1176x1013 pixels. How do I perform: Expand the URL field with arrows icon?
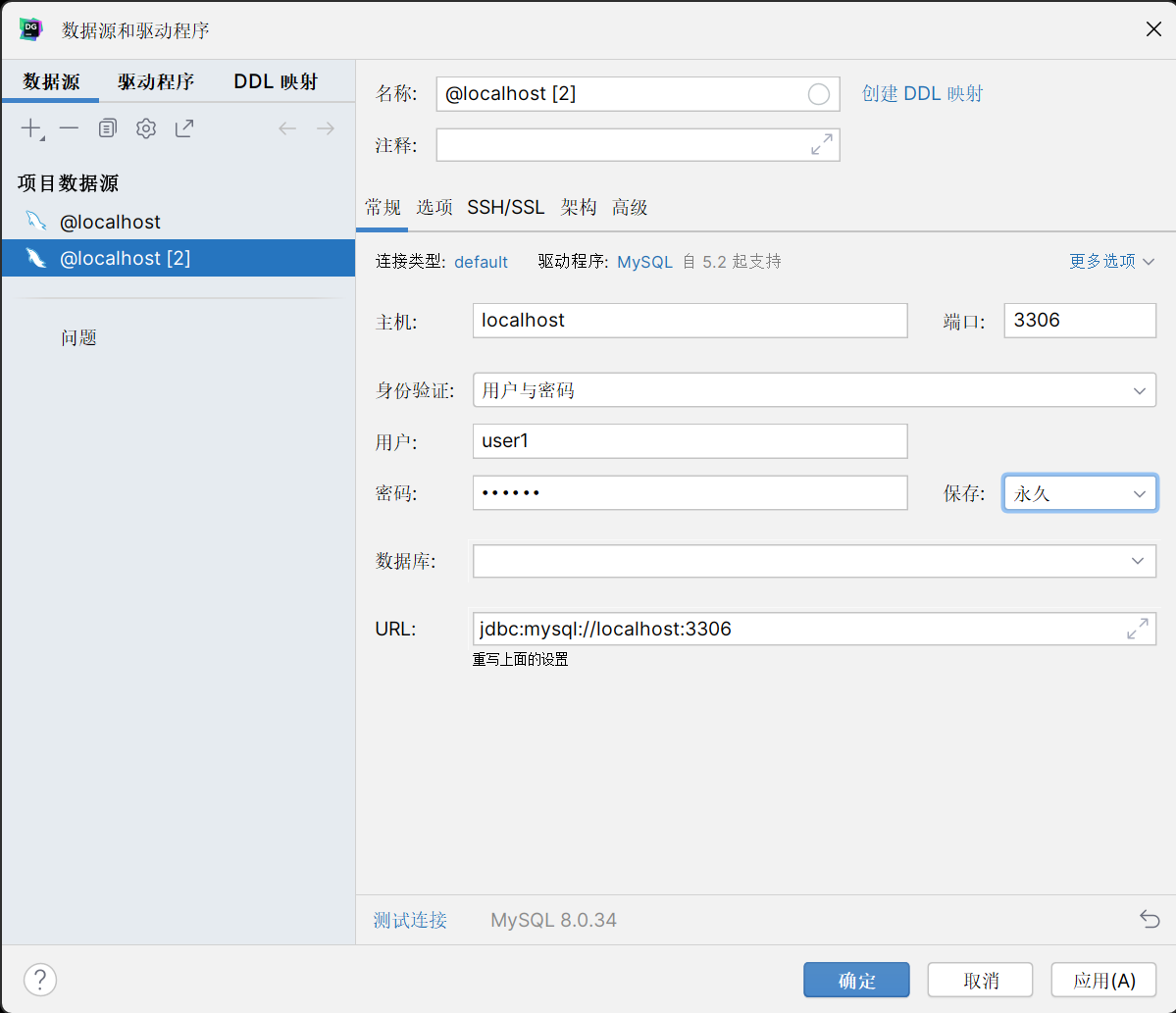pos(1138,630)
